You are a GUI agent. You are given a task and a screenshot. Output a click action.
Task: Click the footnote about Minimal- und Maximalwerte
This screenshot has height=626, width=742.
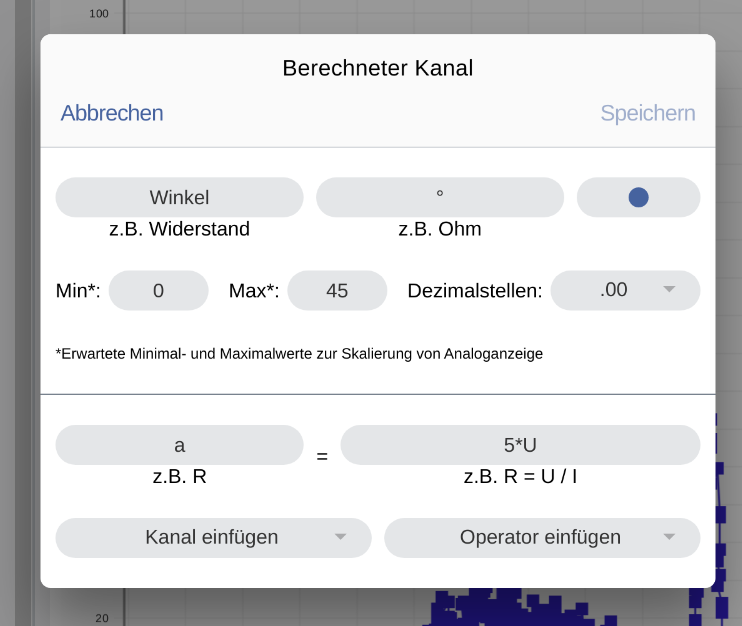coord(299,353)
